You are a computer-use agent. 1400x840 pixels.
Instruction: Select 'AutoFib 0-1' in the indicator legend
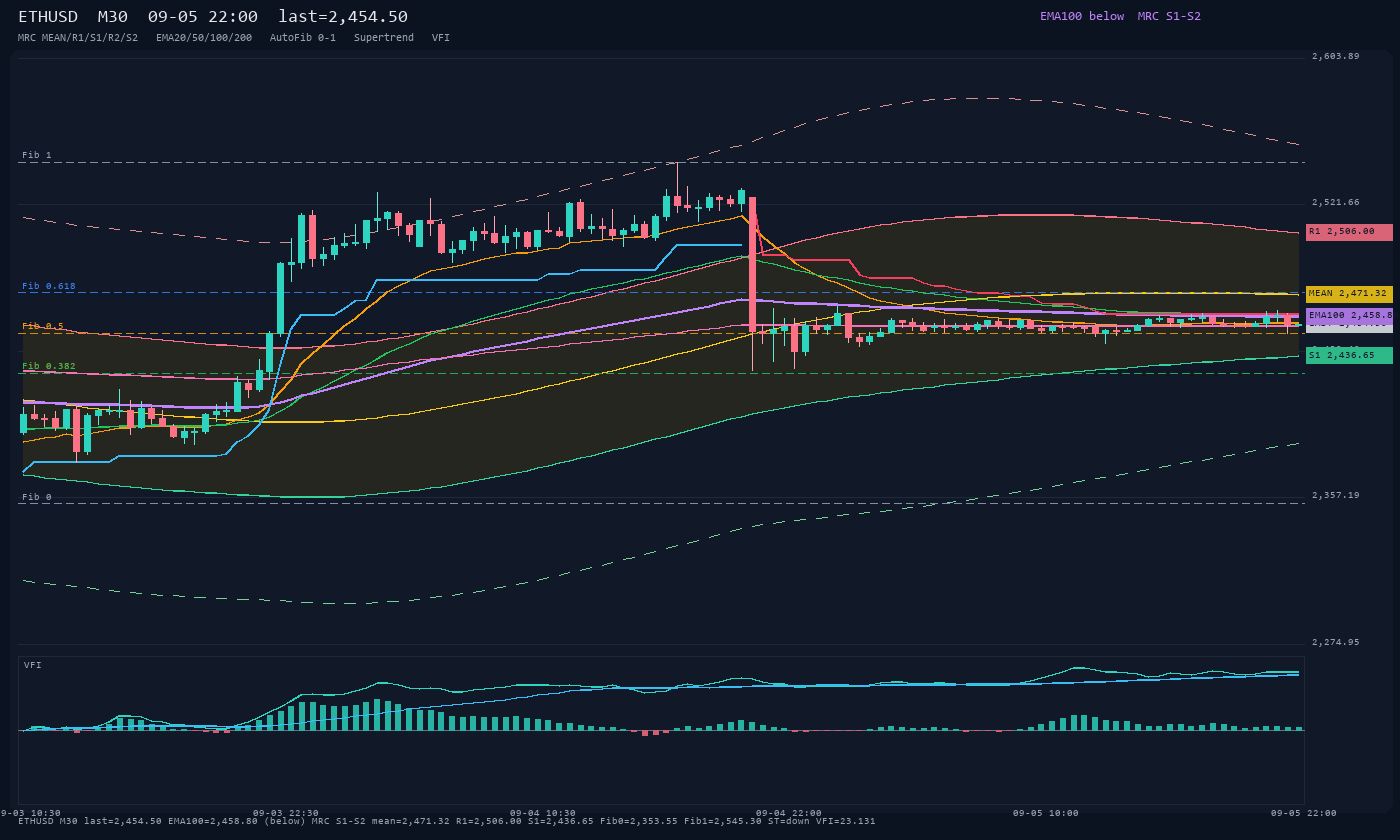(303, 38)
